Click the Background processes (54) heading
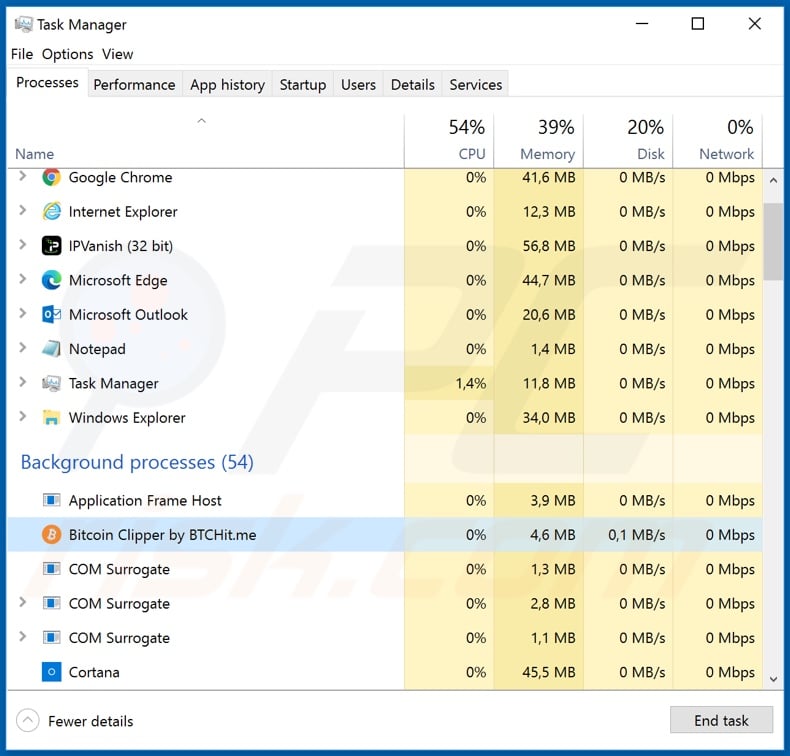This screenshot has height=756, width=790. coord(137,462)
